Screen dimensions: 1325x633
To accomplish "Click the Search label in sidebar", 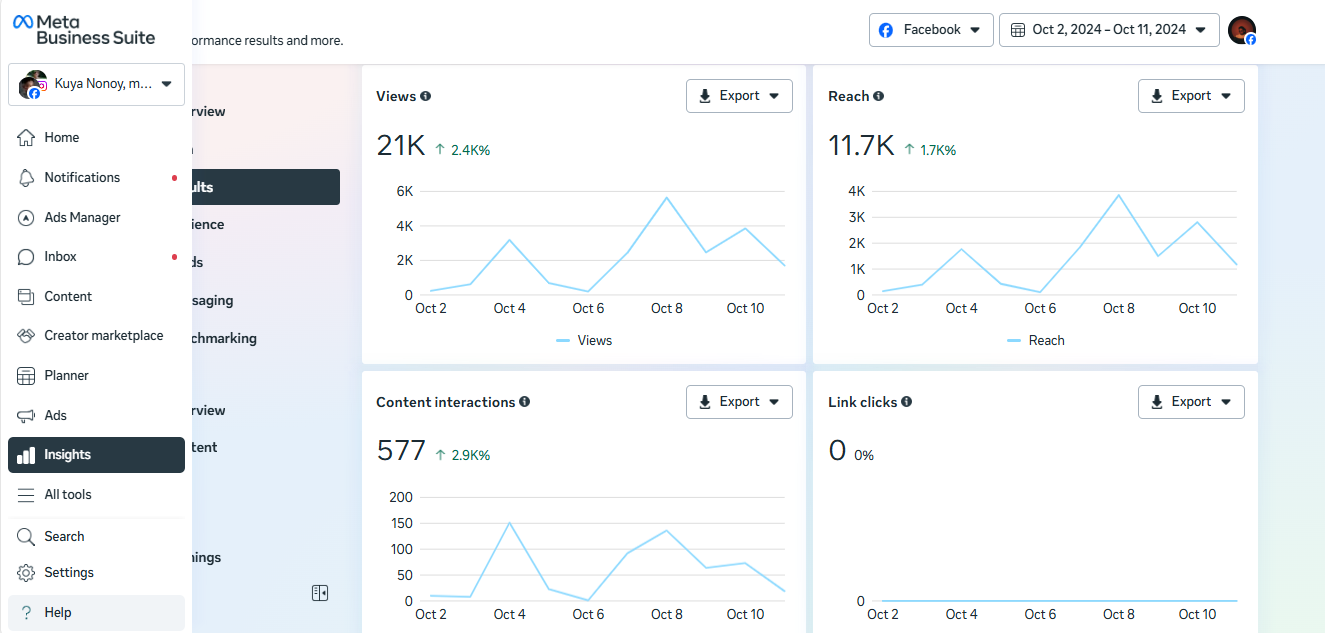I will (x=64, y=537).
